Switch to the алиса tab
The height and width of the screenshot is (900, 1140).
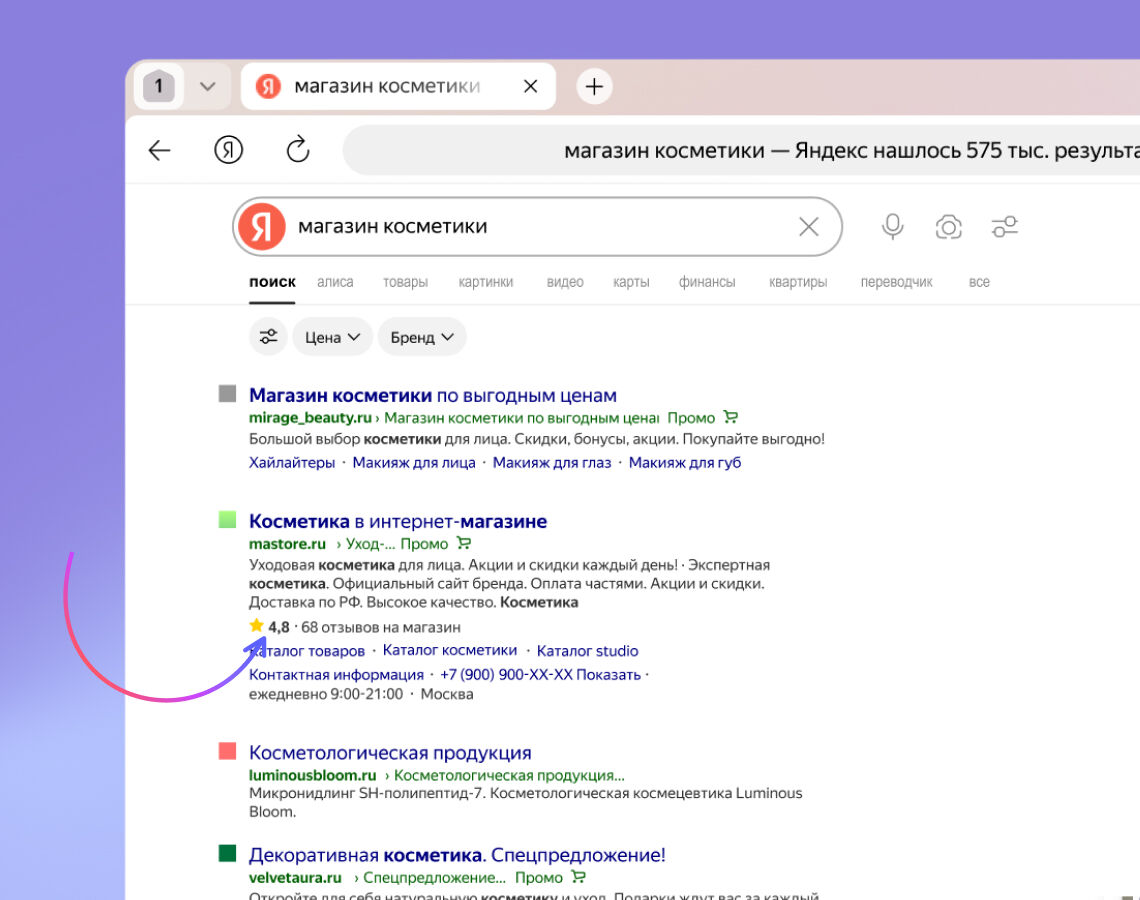[335, 282]
